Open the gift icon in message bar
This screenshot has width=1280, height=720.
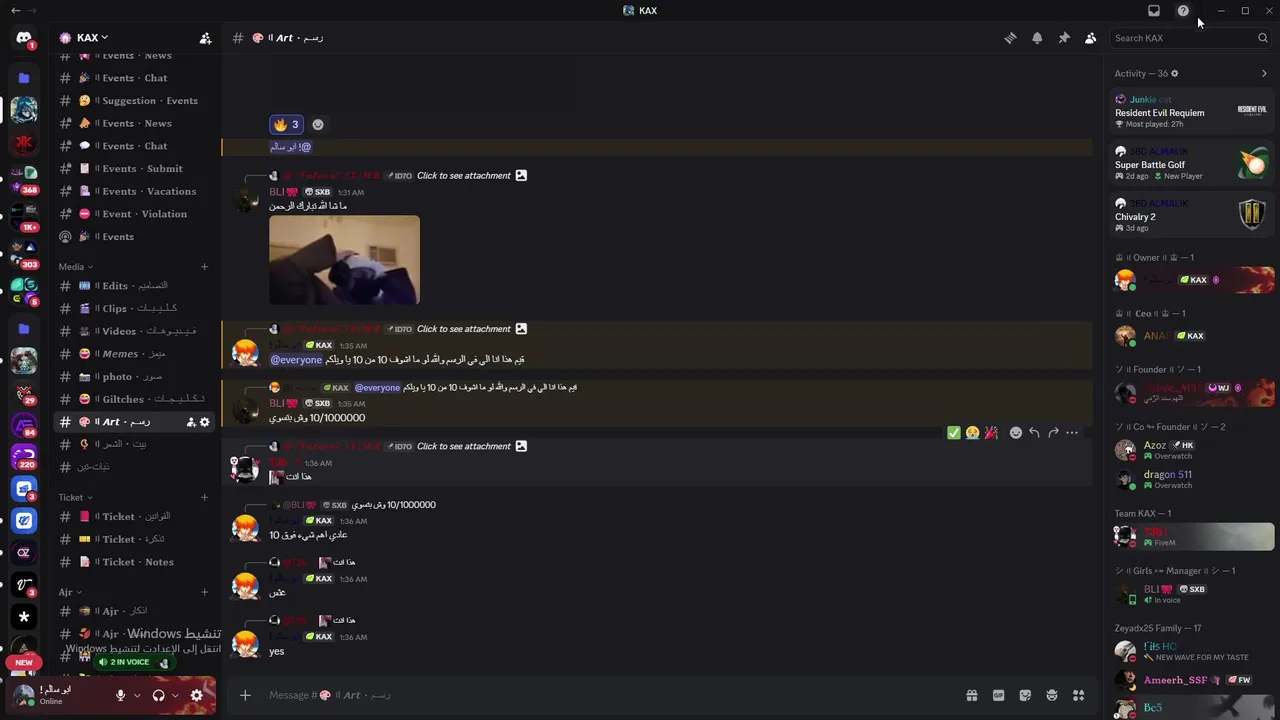(x=971, y=695)
